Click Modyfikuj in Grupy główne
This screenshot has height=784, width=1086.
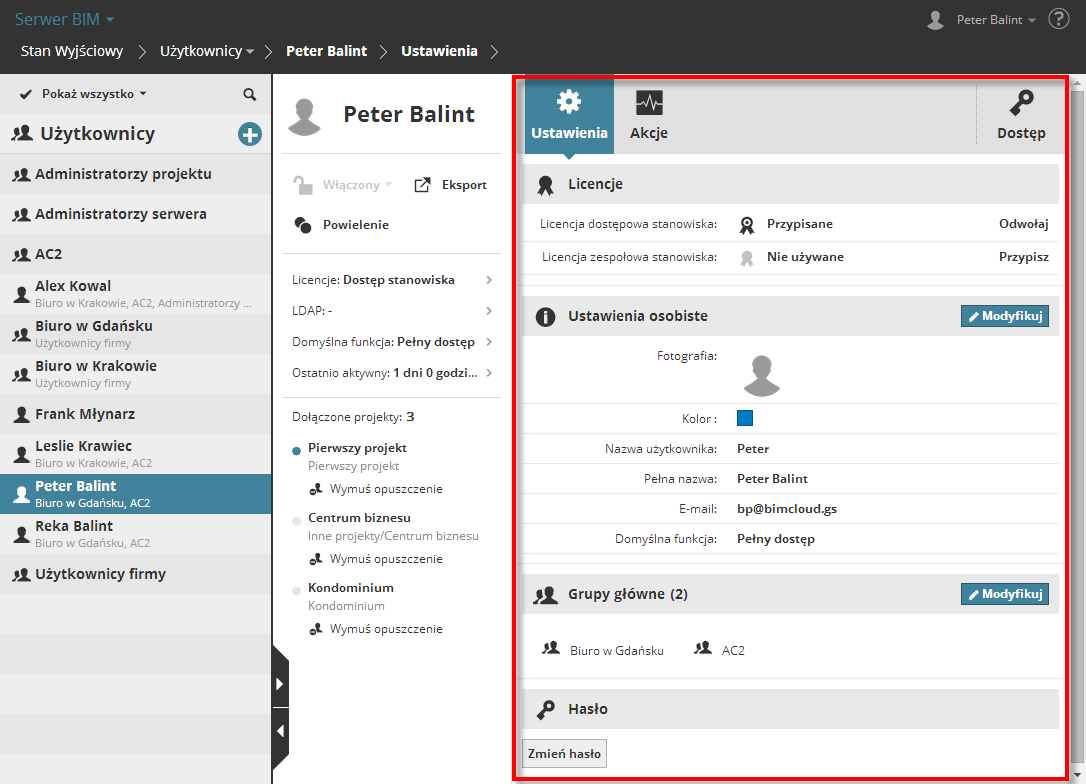click(x=1004, y=594)
